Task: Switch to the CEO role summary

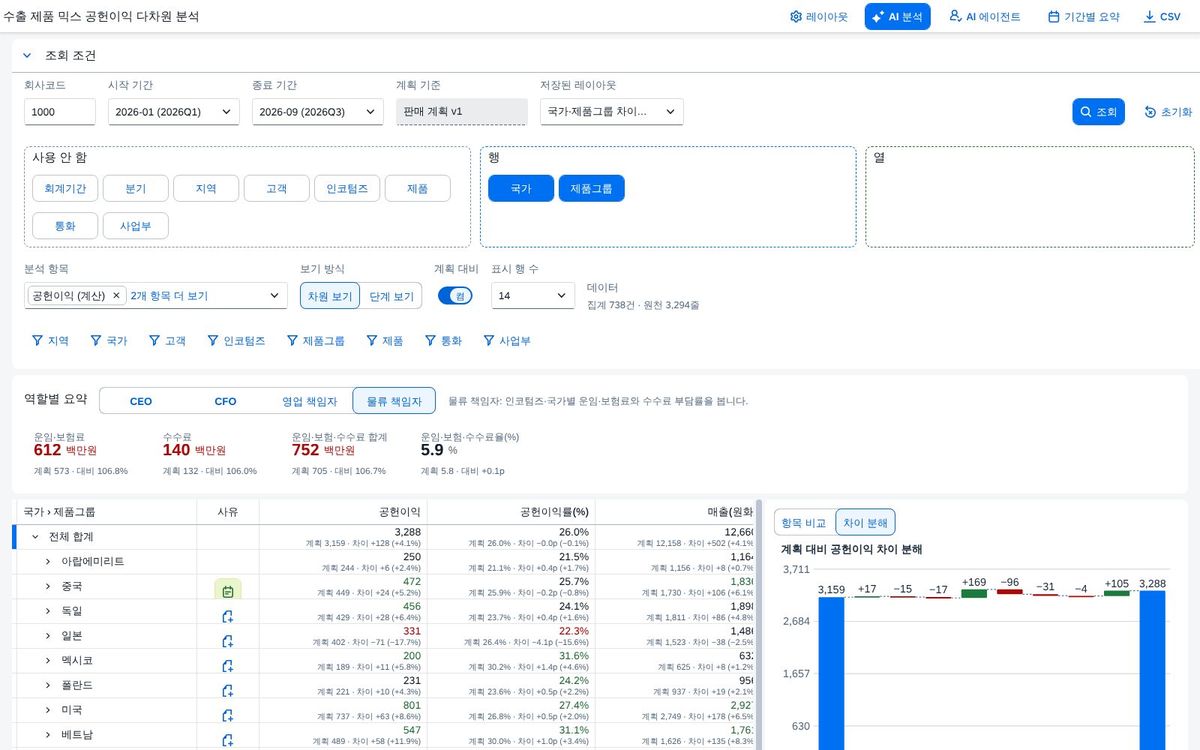Action: pyautogui.click(x=141, y=401)
